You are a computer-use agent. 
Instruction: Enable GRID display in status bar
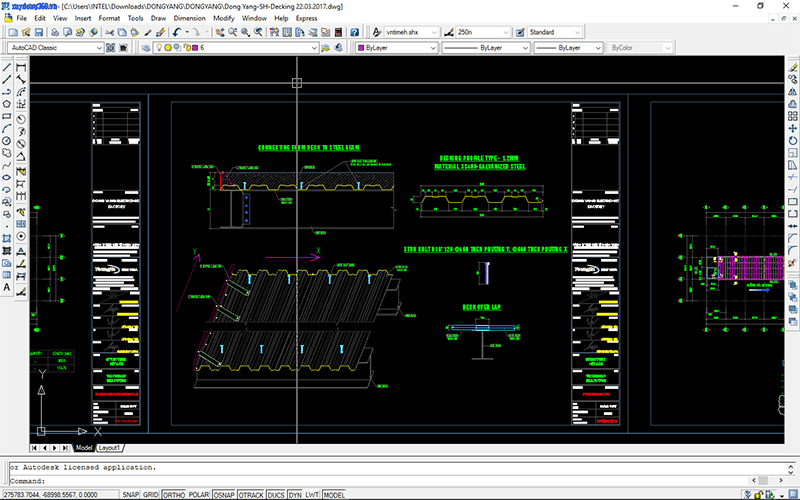tap(150, 495)
